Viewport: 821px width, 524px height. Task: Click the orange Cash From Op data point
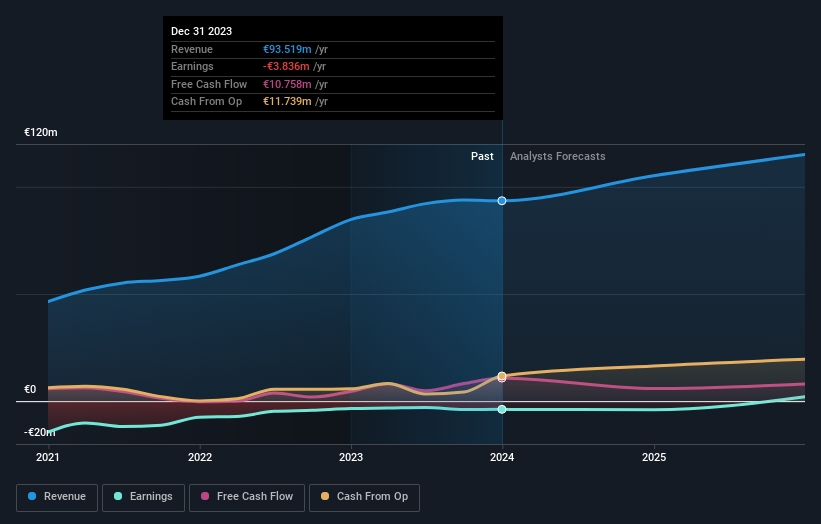click(x=502, y=376)
